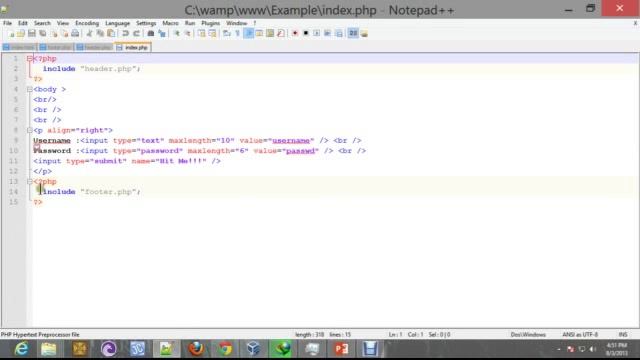Screen dimensions: 640x360
Task: Click "ANSI as UTF-8" in status bar
Action: tap(580, 335)
